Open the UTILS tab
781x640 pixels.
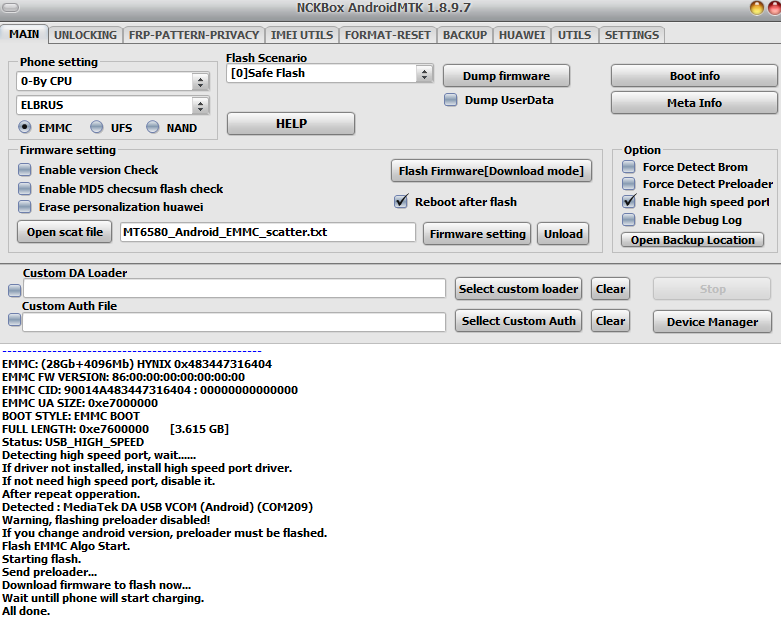coord(574,35)
